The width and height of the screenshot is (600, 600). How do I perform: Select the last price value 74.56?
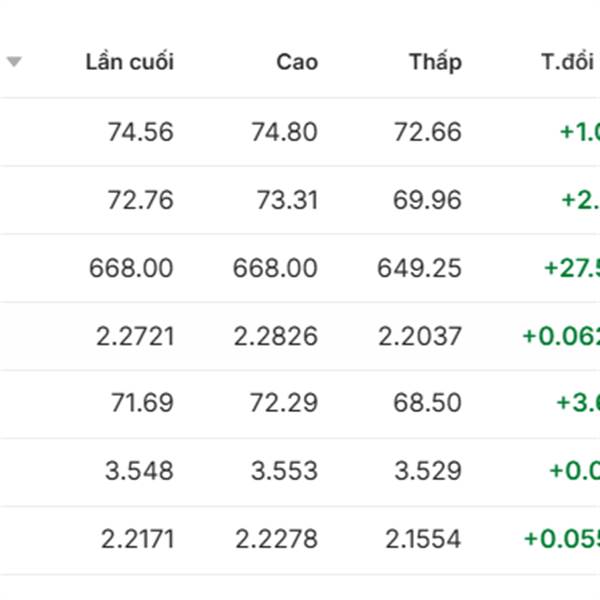(140, 132)
